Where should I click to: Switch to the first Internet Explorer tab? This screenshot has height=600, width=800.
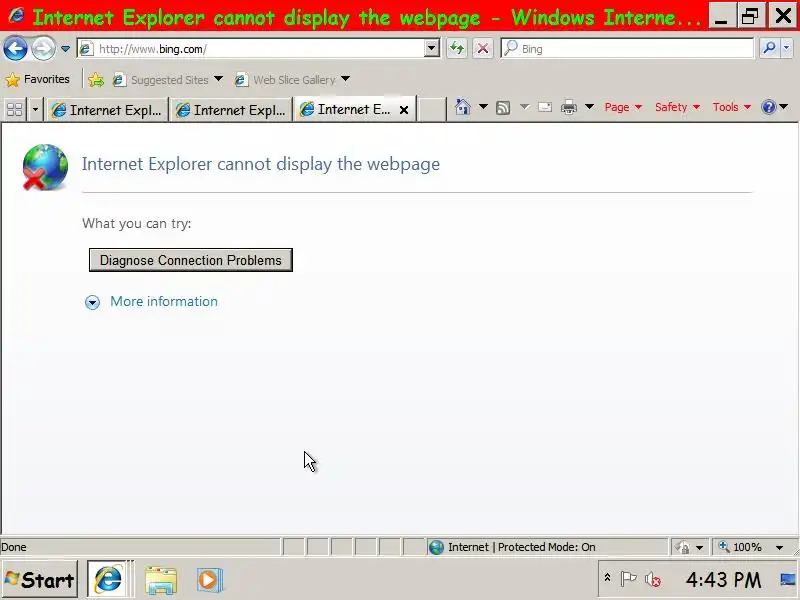(107, 110)
